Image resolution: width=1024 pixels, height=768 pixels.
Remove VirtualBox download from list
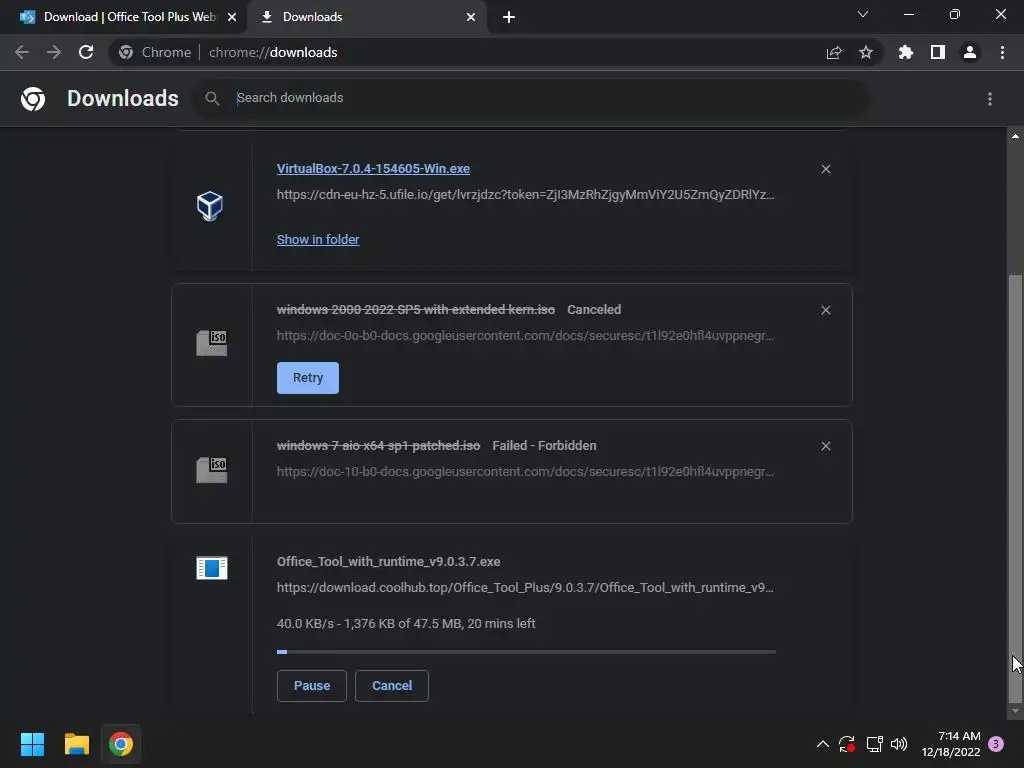[825, 169]
